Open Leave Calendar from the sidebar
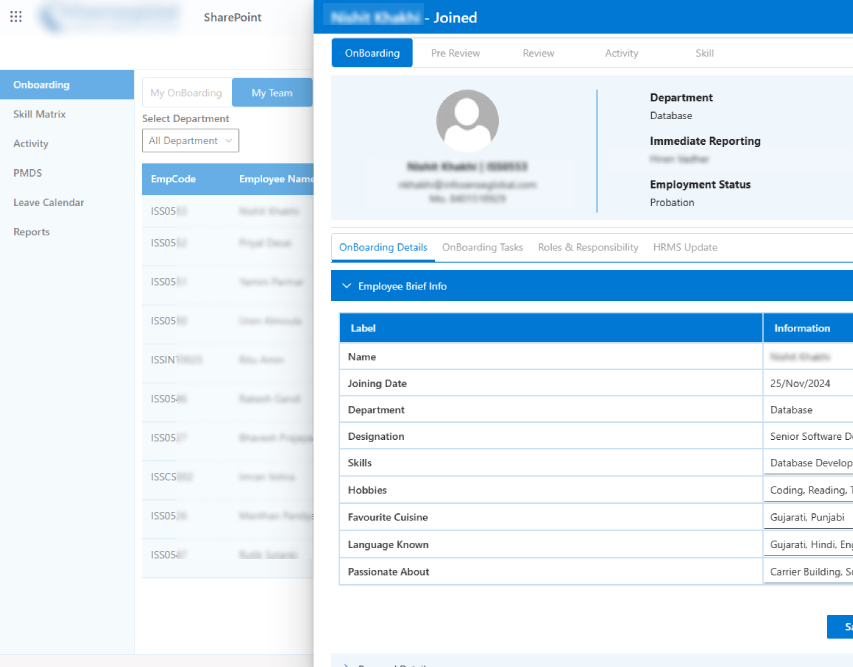Viewport: 853px width, 667px height. (x=49, y=202)
